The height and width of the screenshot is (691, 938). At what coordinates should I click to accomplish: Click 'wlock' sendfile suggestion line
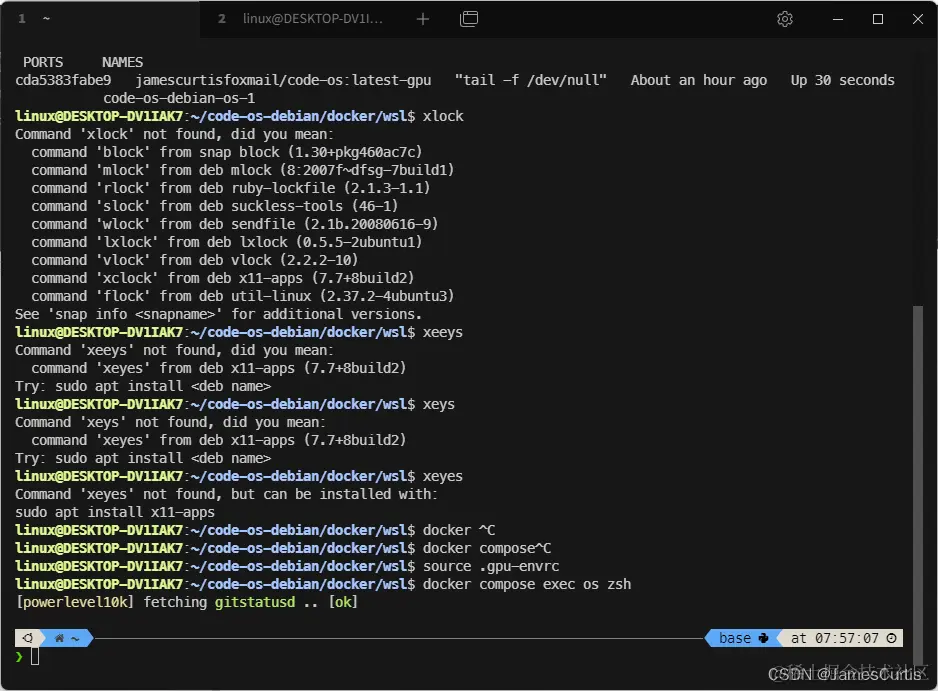234,224
